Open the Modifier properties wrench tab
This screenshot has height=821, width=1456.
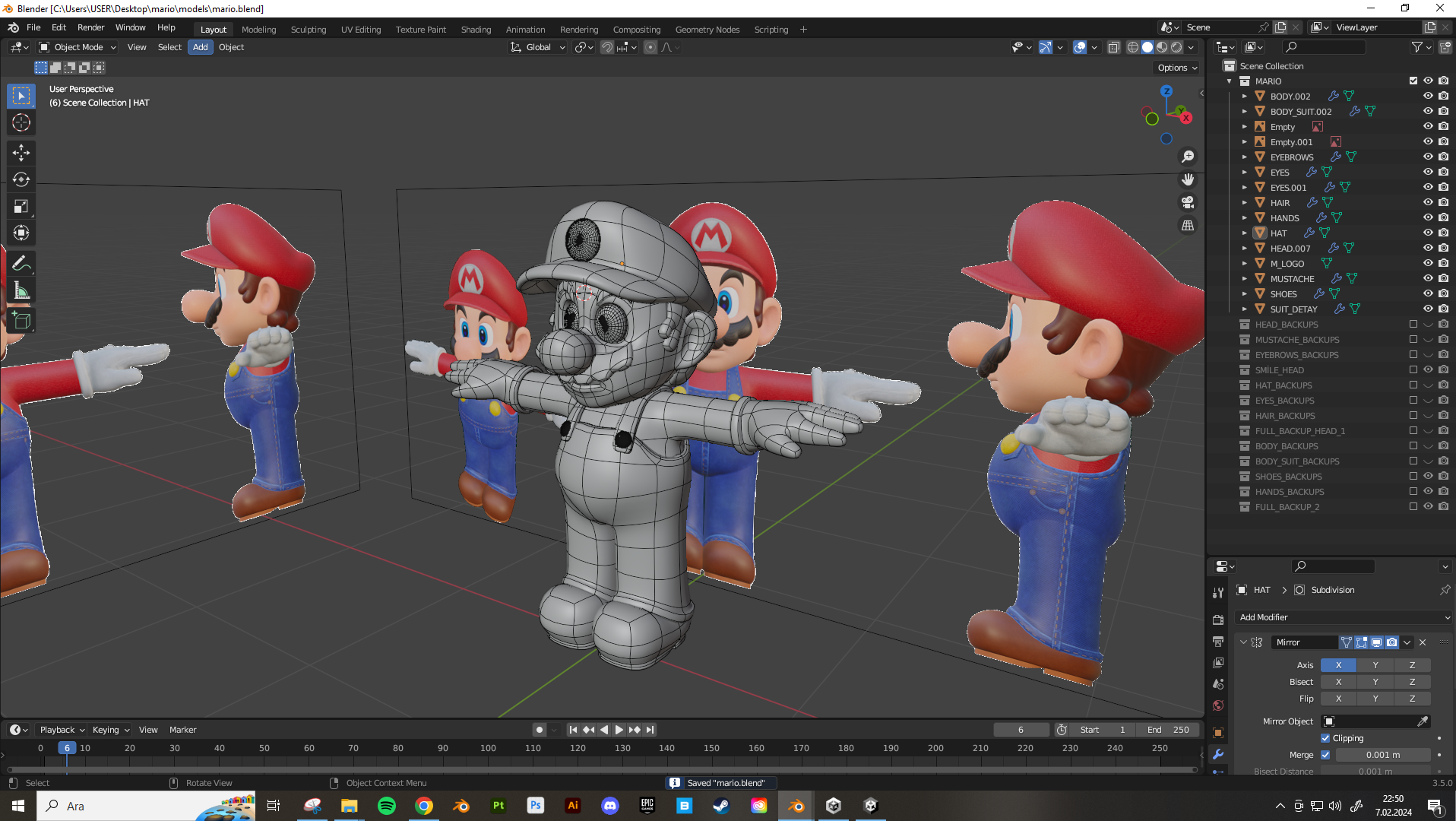point(1218,755)
